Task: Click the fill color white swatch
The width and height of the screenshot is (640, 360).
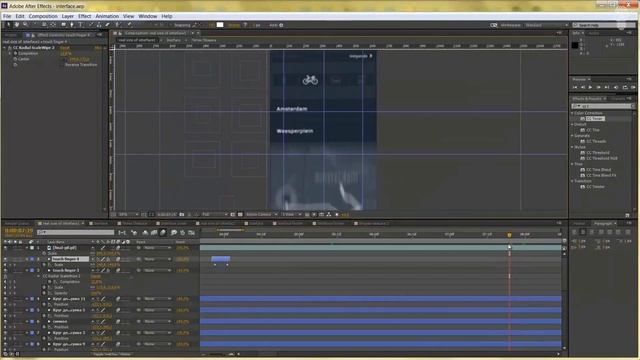Action: pyautogui.click(x=220, y=25)
